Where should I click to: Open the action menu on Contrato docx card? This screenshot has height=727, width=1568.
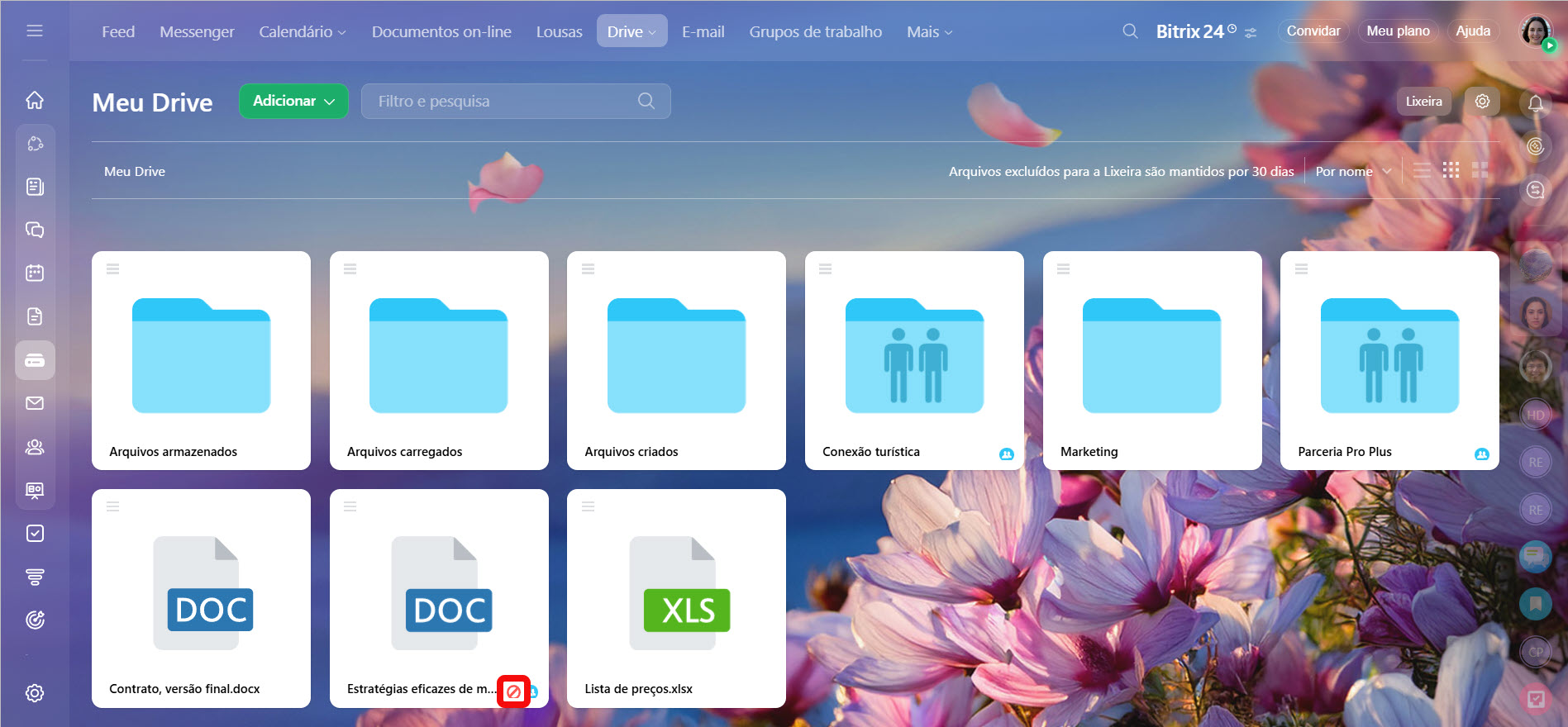click(112, 506)
